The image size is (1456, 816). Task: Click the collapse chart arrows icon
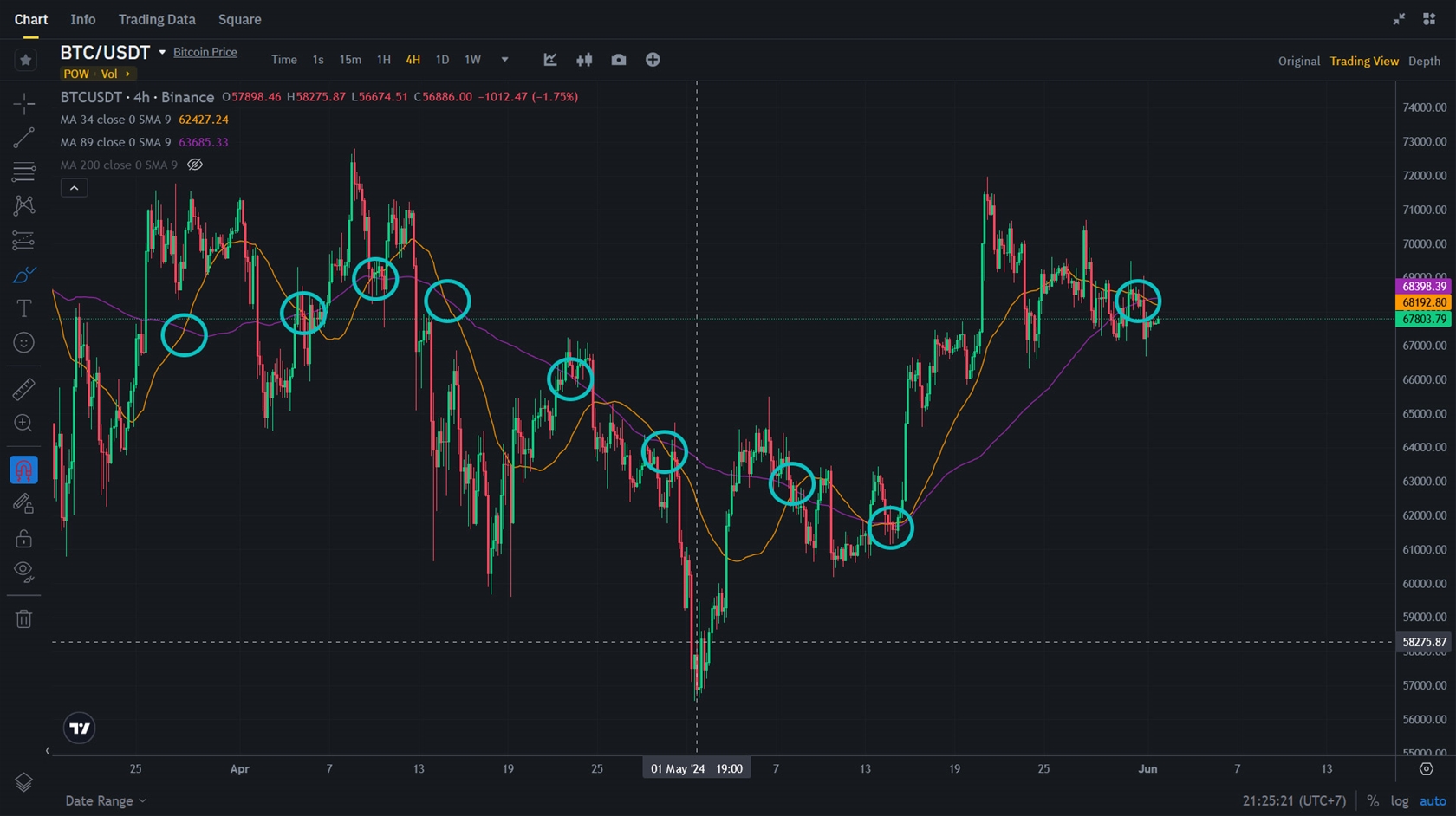1399,19
